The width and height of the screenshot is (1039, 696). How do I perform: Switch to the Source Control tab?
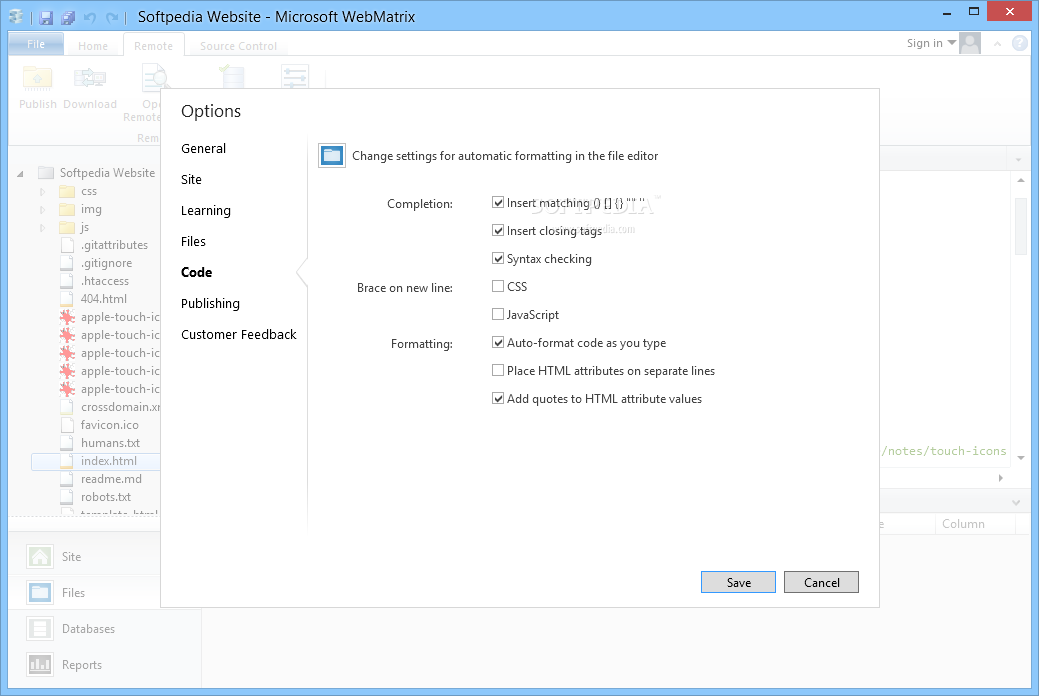(239, 46)
